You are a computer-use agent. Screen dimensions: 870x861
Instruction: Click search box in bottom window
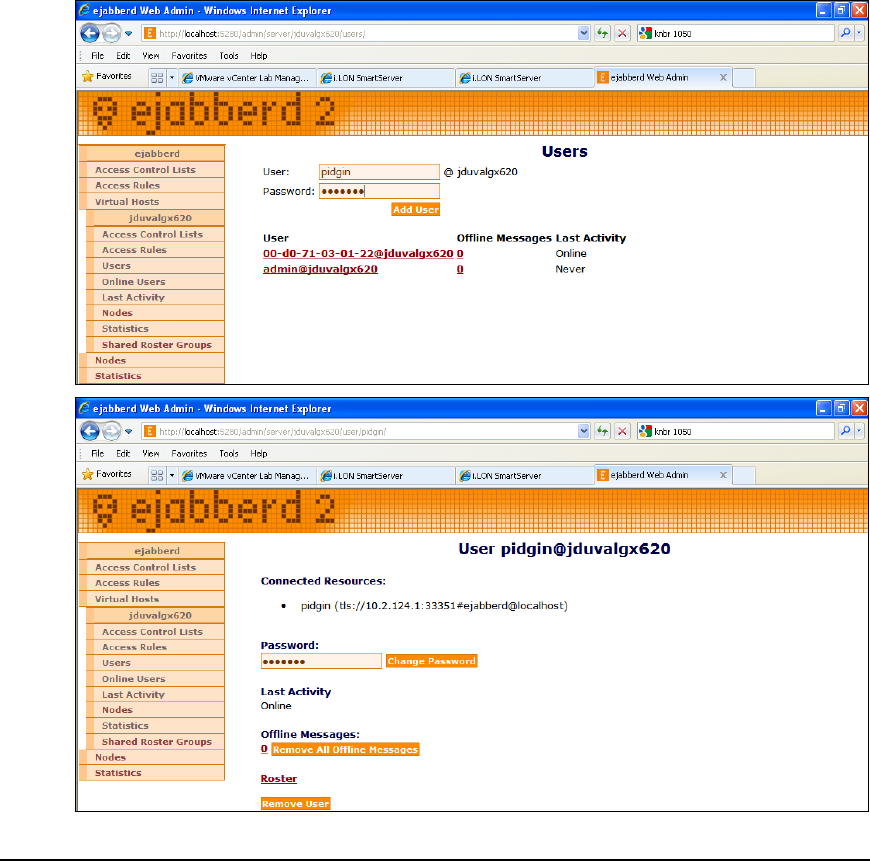point(736,431)
